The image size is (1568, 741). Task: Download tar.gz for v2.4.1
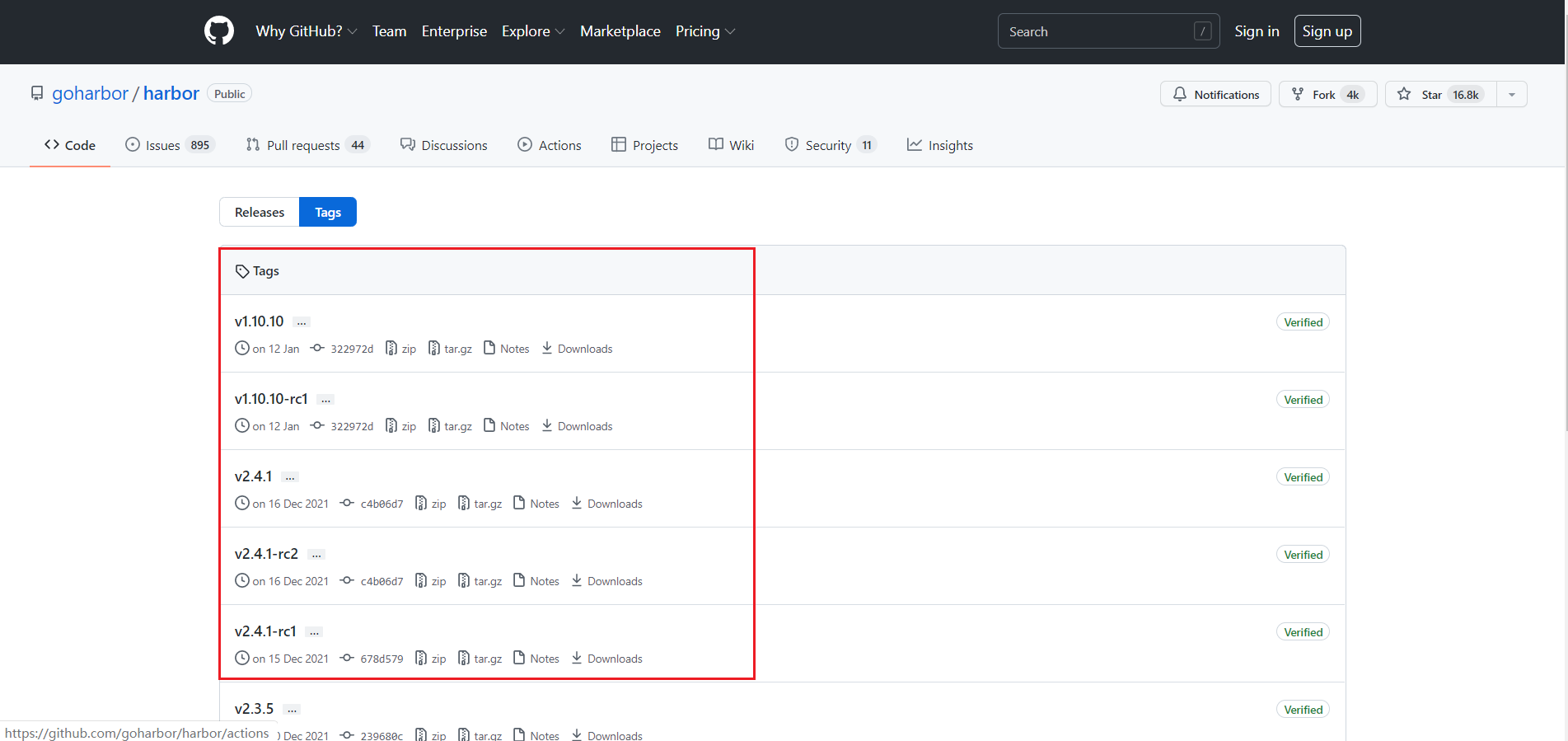click(480, 504)
